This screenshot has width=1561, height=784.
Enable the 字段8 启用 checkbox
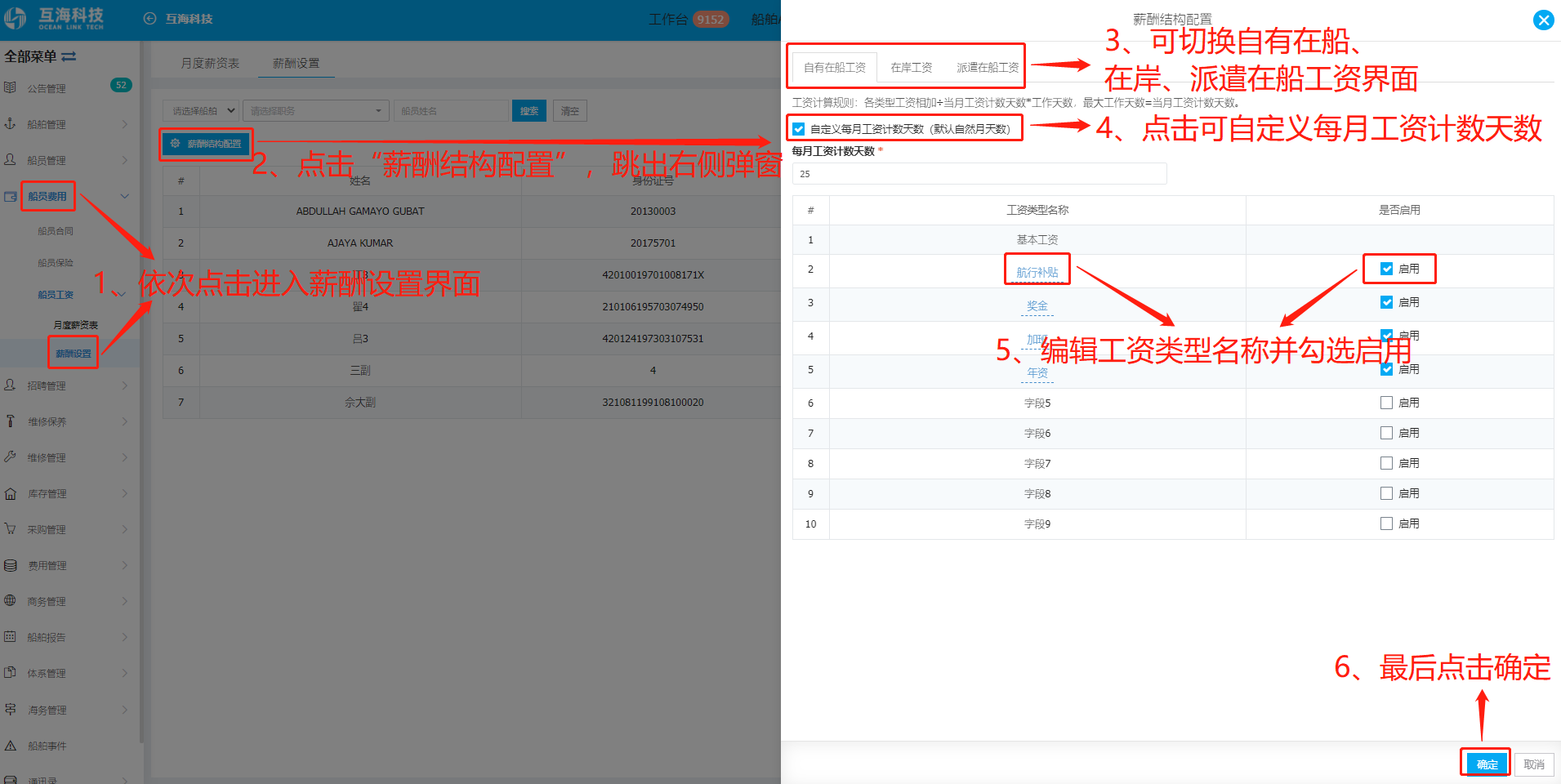pos(1386,493)
